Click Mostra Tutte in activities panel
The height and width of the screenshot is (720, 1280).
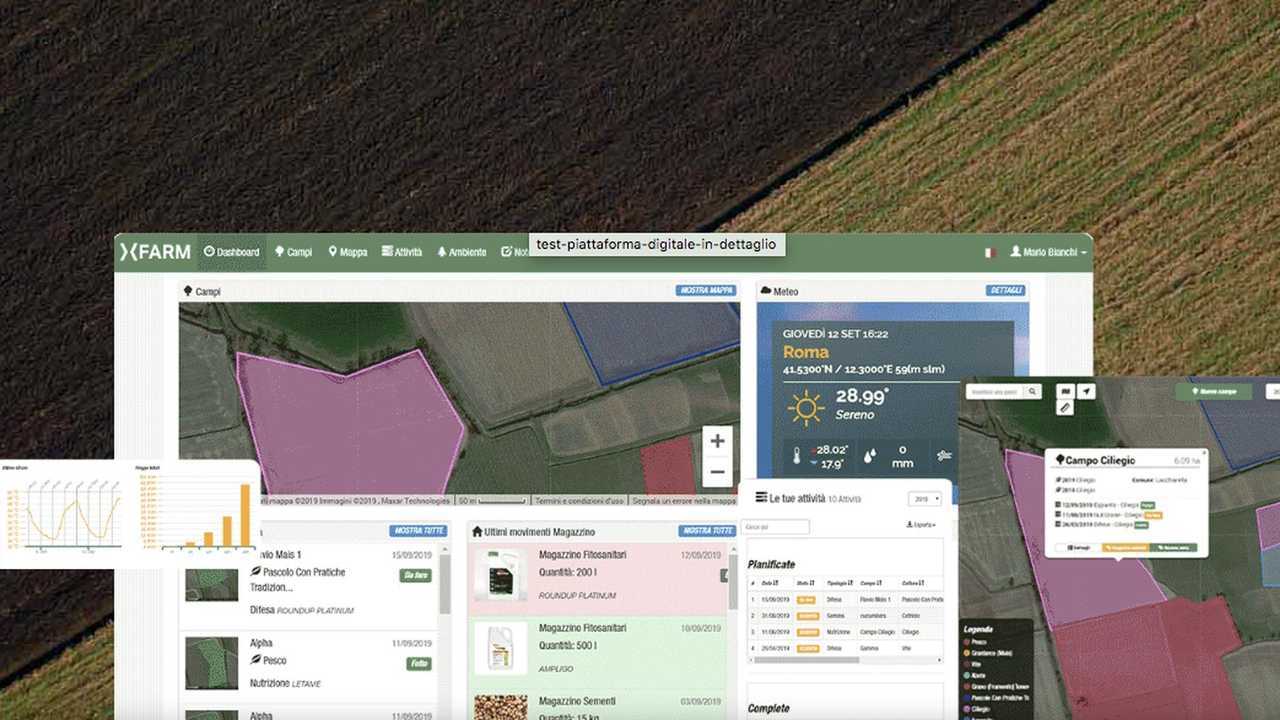(418, 531)
